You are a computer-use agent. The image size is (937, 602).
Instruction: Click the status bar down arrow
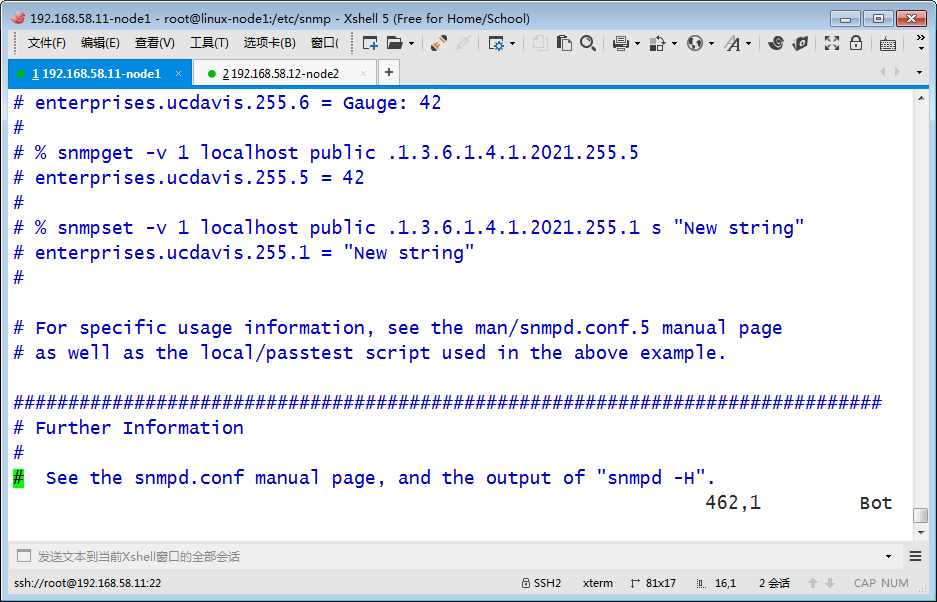pyautogui.click(x=830, y=583)
